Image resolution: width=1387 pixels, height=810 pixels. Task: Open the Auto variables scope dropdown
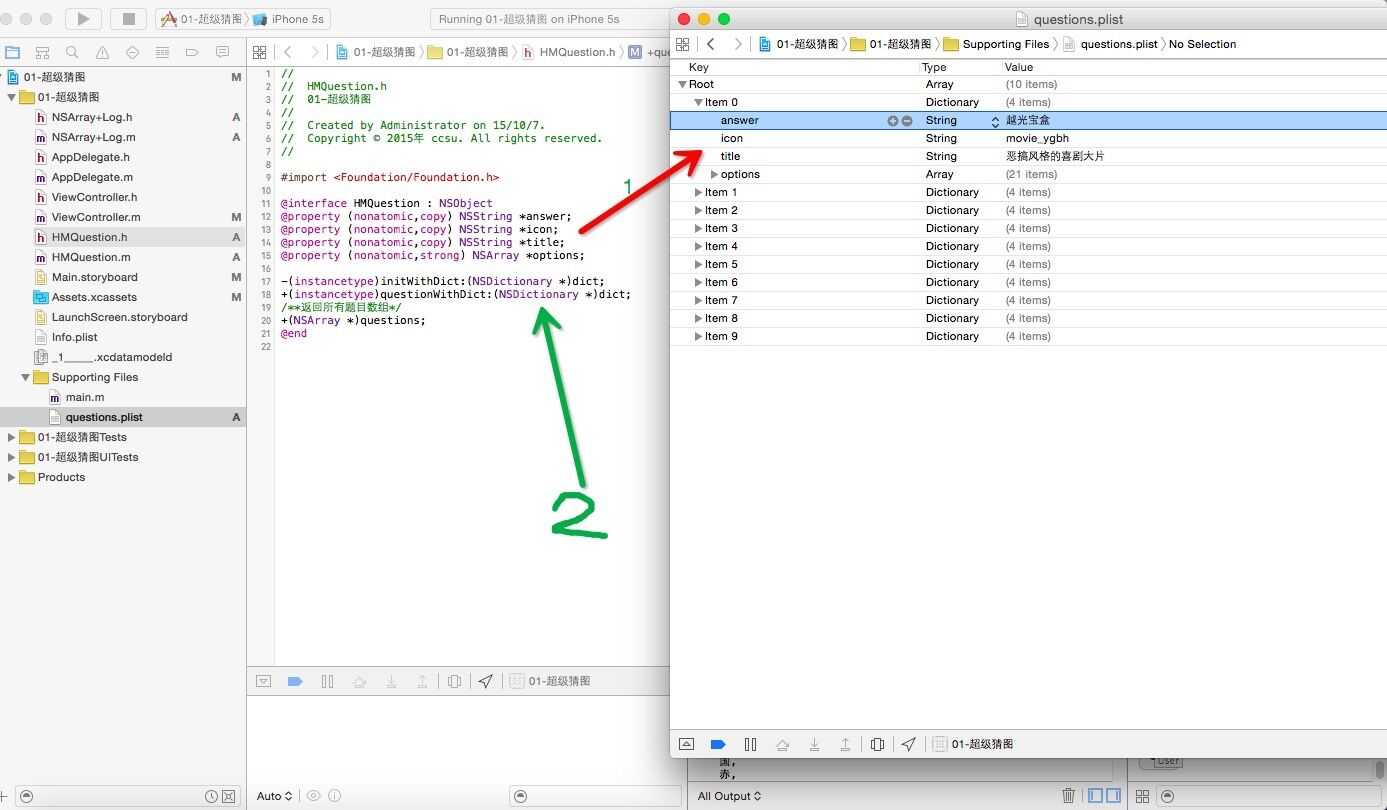click(x=274, y=796)
